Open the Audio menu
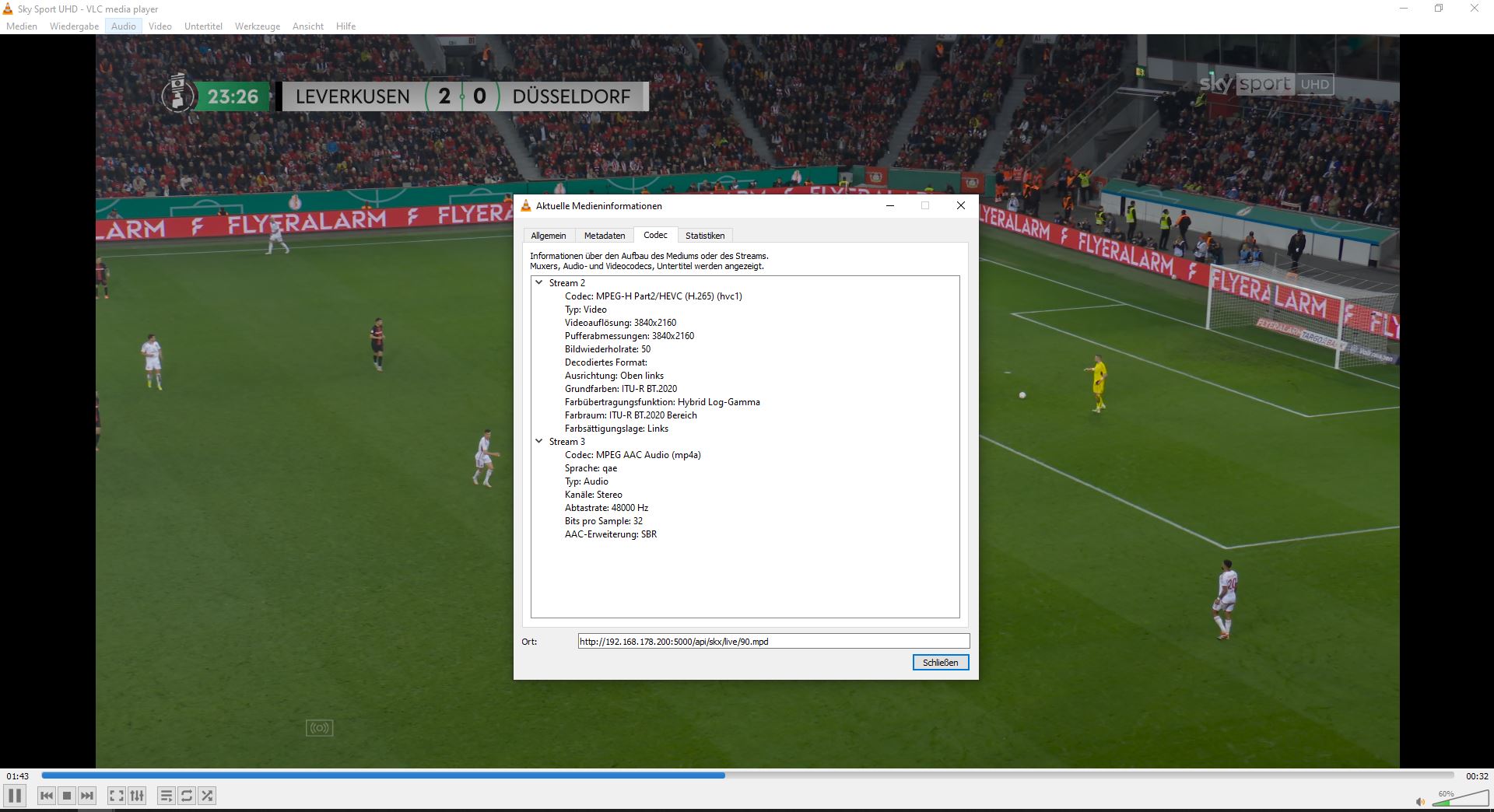The image size is (1494, 812). point(124,26)
